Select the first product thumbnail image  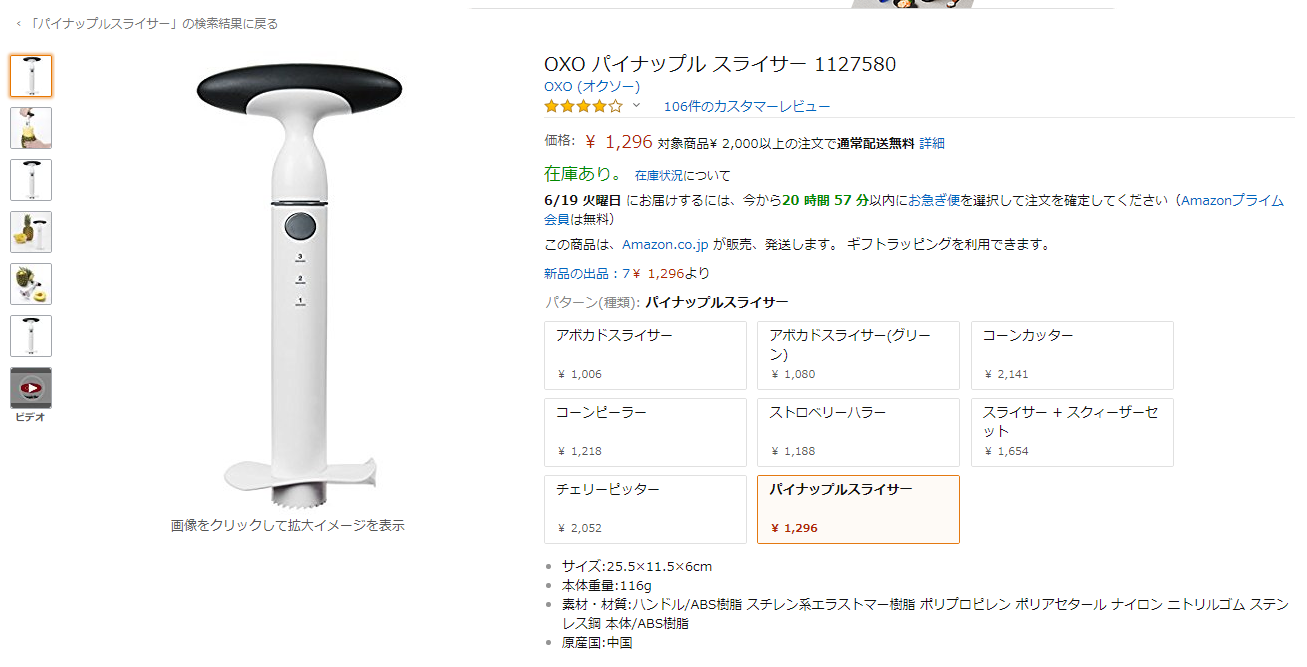31,76
